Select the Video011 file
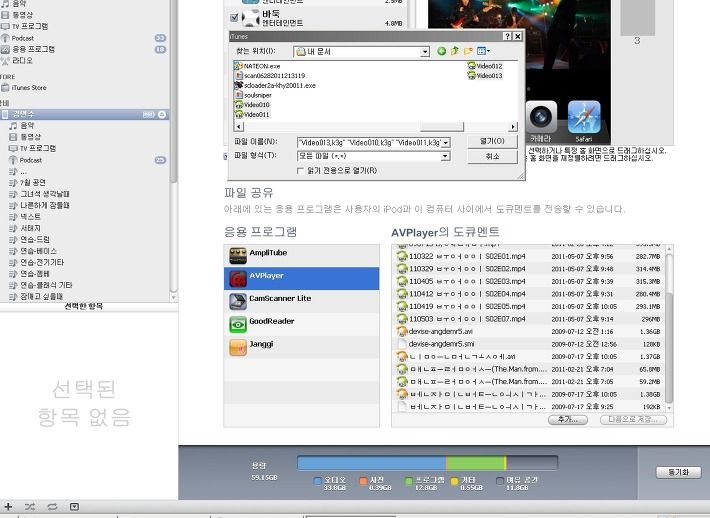Screen dimensions: 710x518 (x=252, y=115)
